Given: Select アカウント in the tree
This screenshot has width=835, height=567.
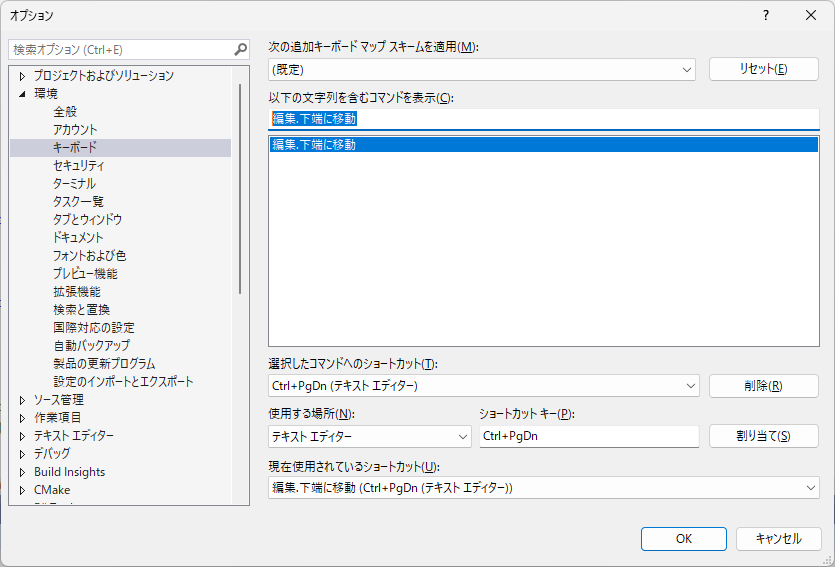Looking at the screenshot, I should pyautogui.click(x=75, y=130).
